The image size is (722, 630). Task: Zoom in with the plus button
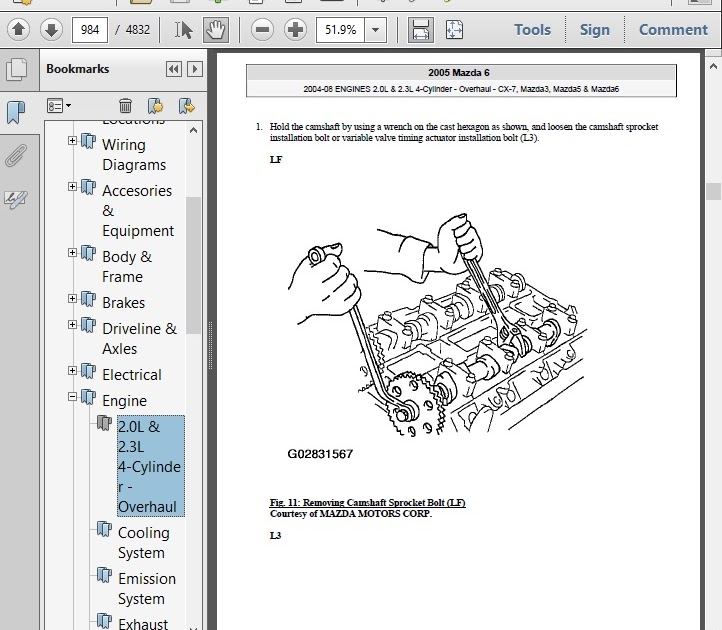[295, 30]
